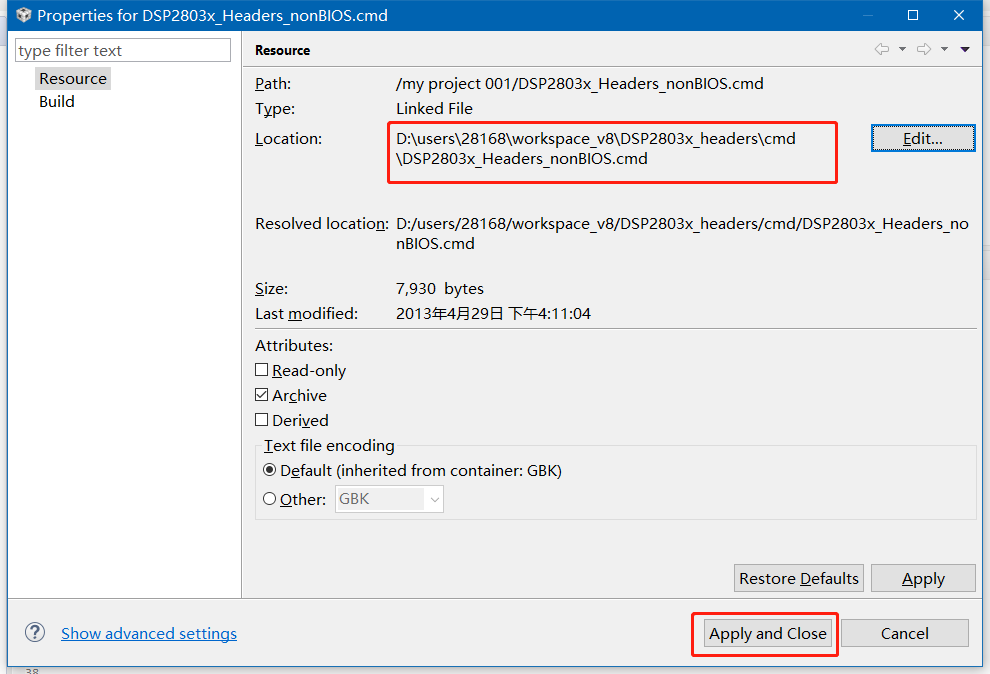Select the Default GBK encoding radio button
Viewport: 990px width, 674px height.
269,469
